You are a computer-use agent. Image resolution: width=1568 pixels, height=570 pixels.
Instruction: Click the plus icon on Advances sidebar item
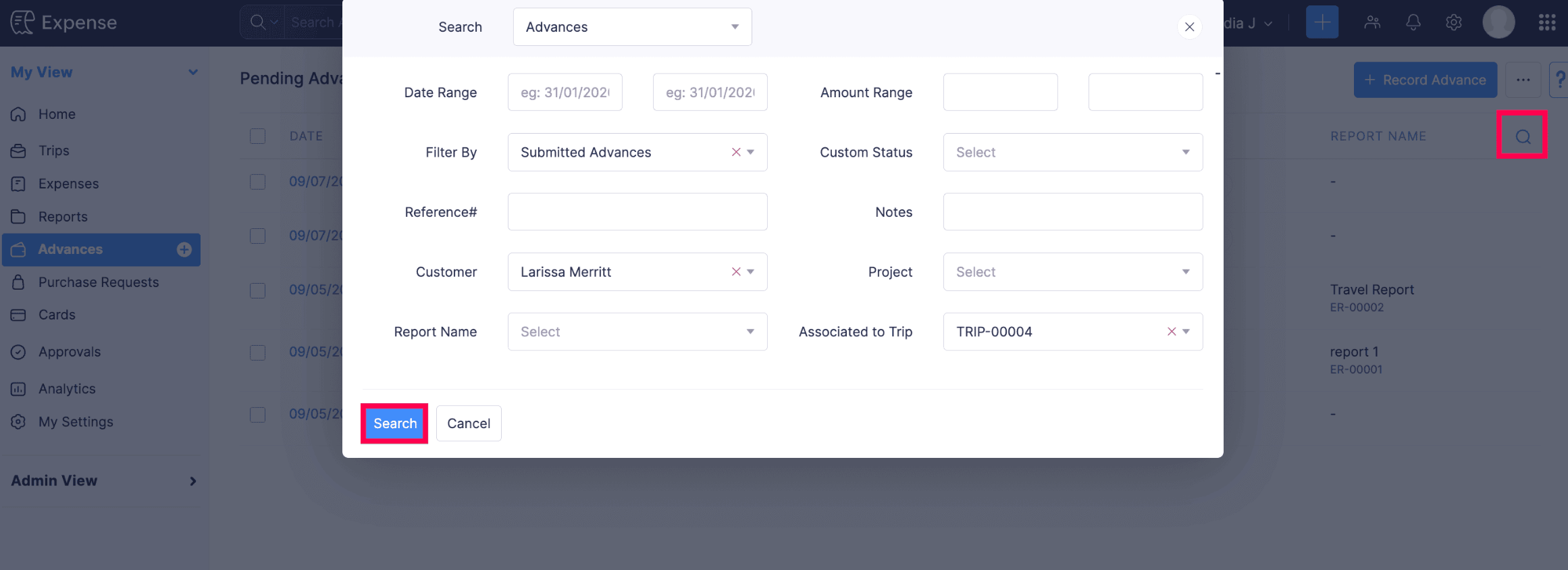click(184, 250)
